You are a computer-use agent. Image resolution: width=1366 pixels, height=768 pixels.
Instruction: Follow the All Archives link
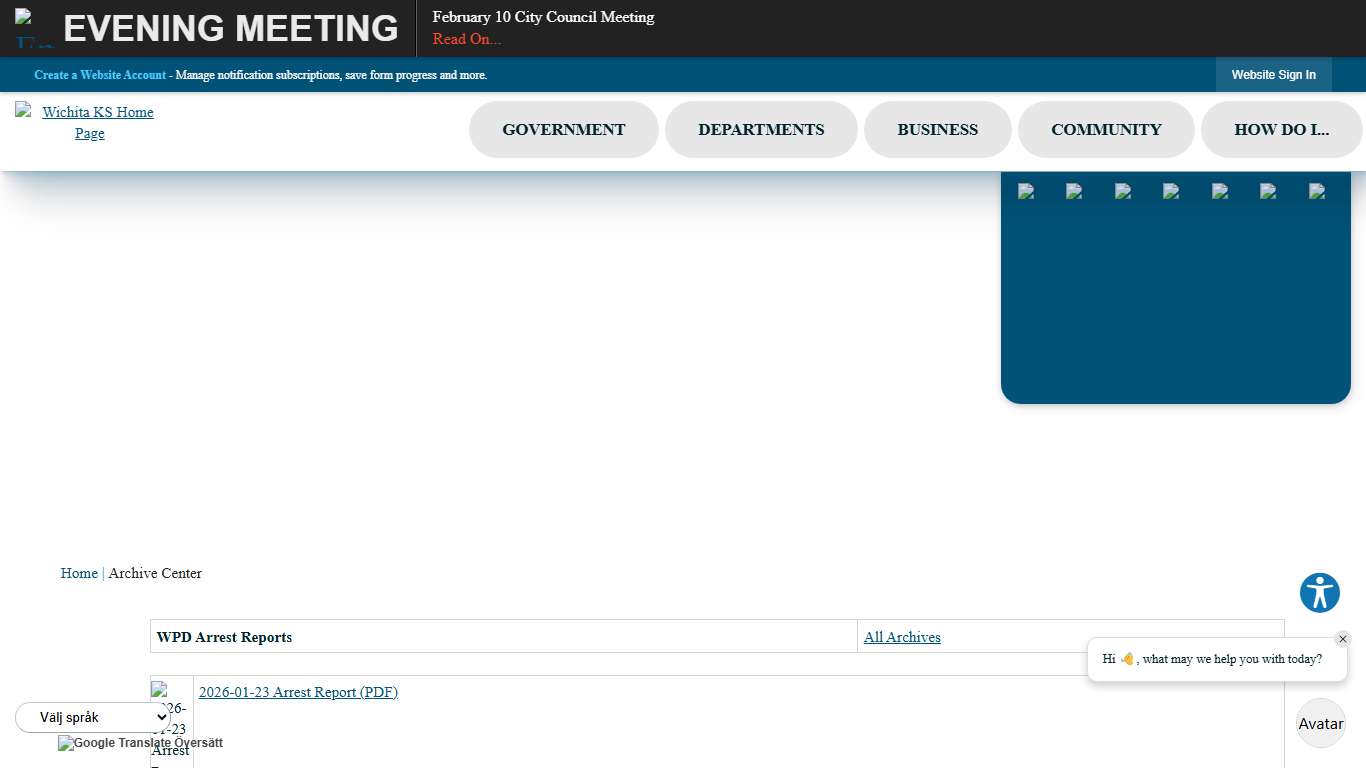tap(902, 637)
